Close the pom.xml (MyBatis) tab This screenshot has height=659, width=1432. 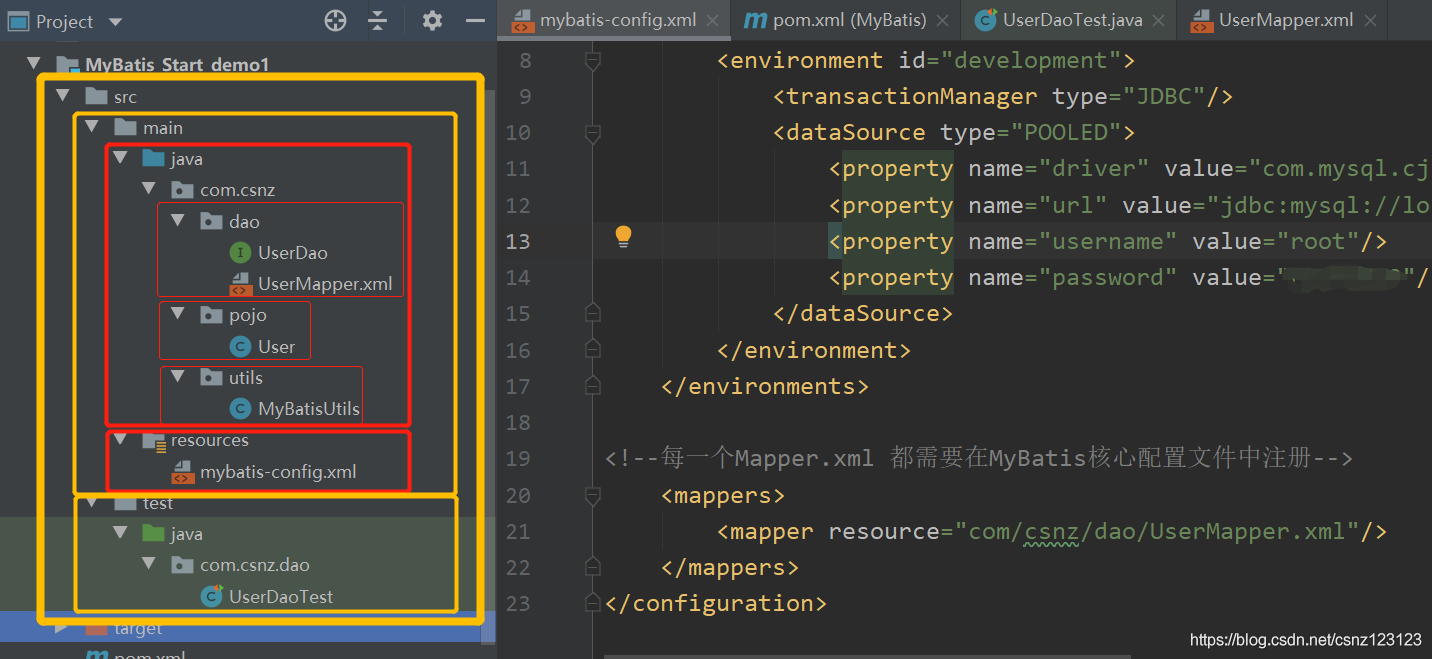[x=942, y=21]
